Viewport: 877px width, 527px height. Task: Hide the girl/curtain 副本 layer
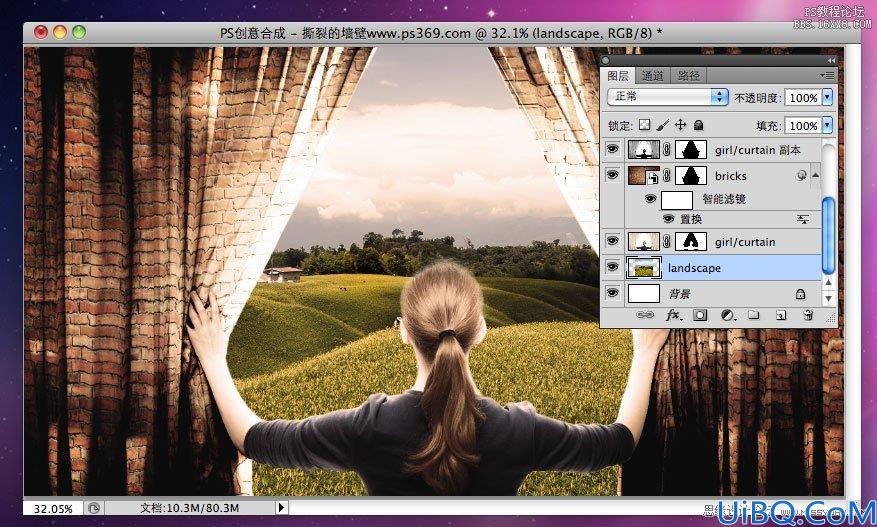click(612, 149)
